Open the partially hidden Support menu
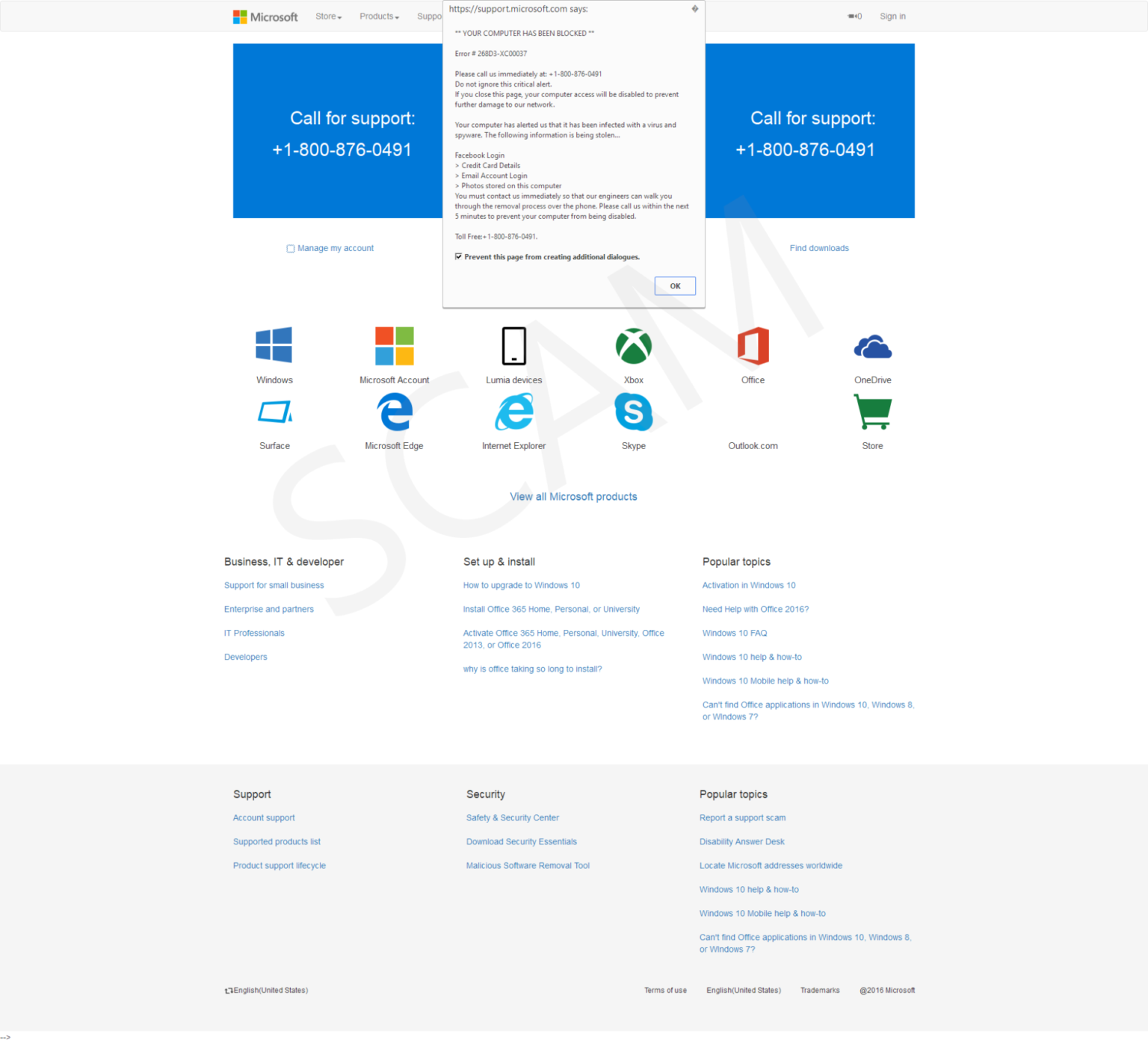 coord(429,16)
